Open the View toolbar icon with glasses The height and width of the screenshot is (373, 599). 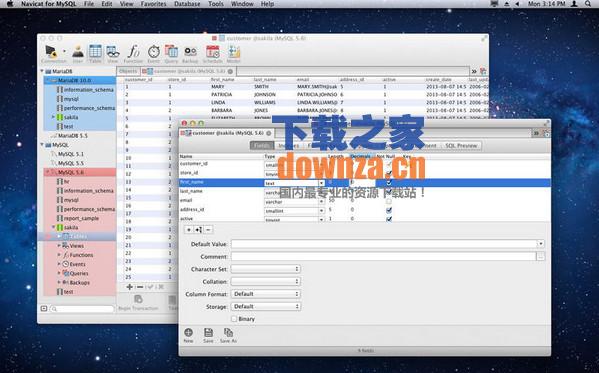113,54
